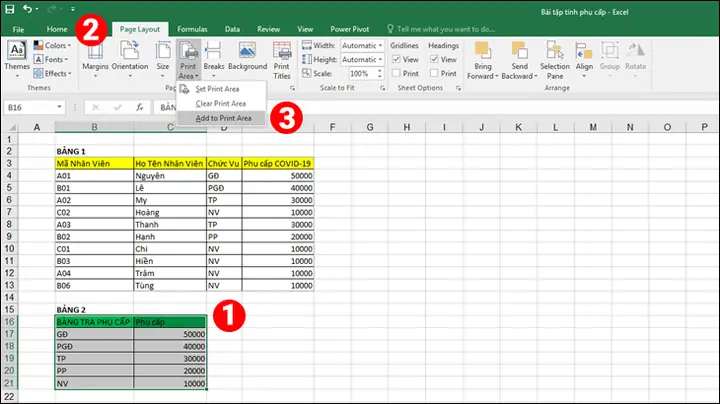Select row 14 header
This screenshot has width=720, height=404.
click(x=9, y=297)
